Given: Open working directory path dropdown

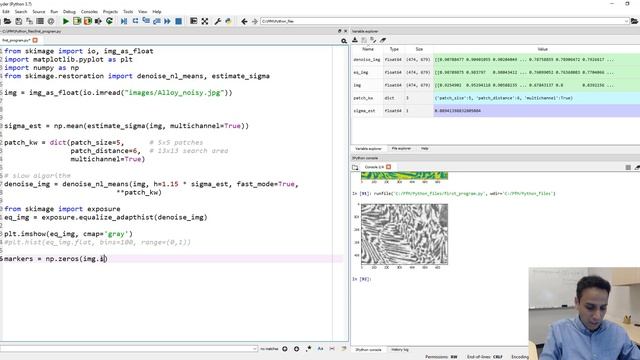Looking at the screenshot, I should click(x=626, y=21).
